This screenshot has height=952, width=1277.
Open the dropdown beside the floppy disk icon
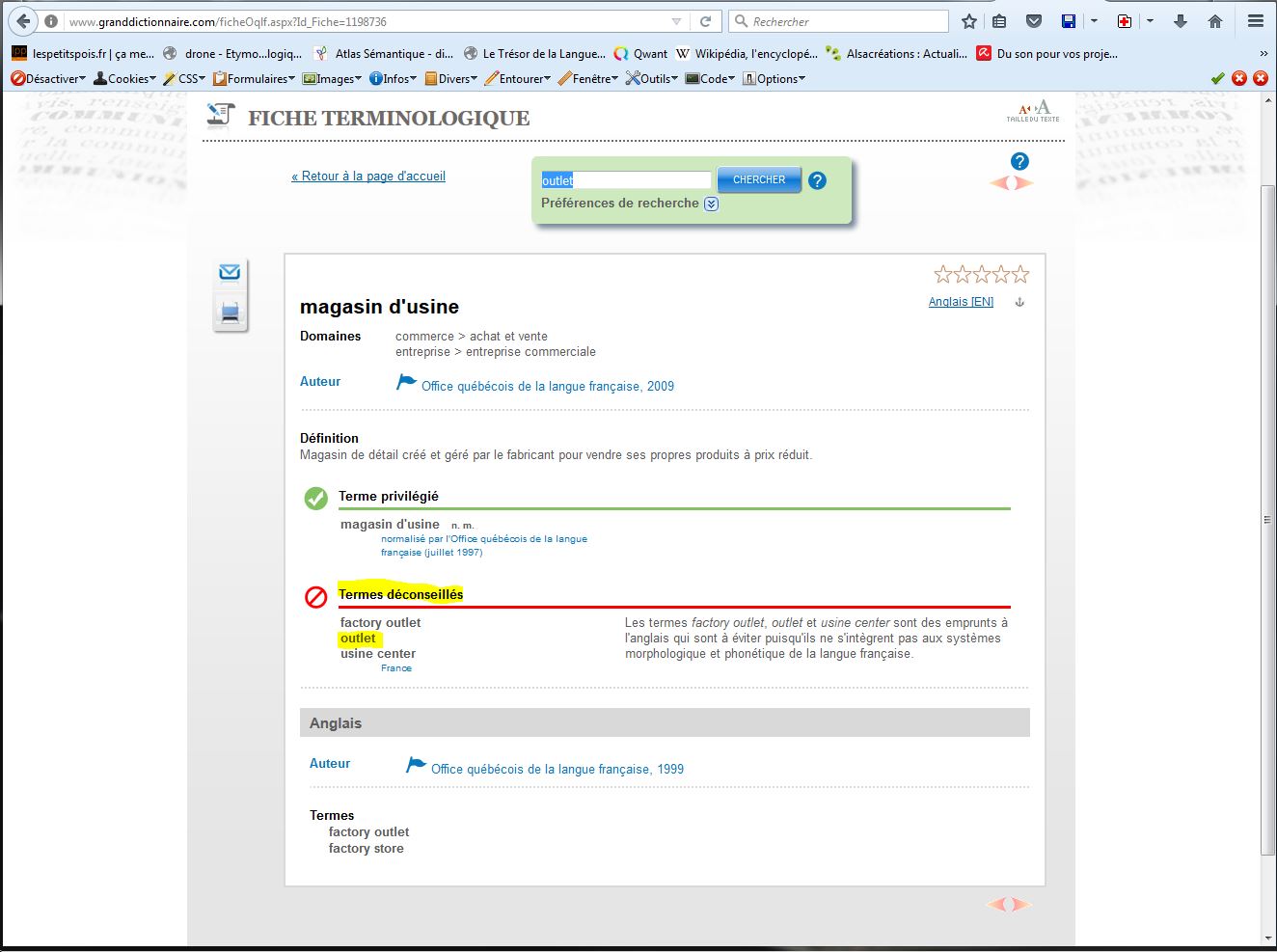pyautogui.click(x=1094, y=21)
